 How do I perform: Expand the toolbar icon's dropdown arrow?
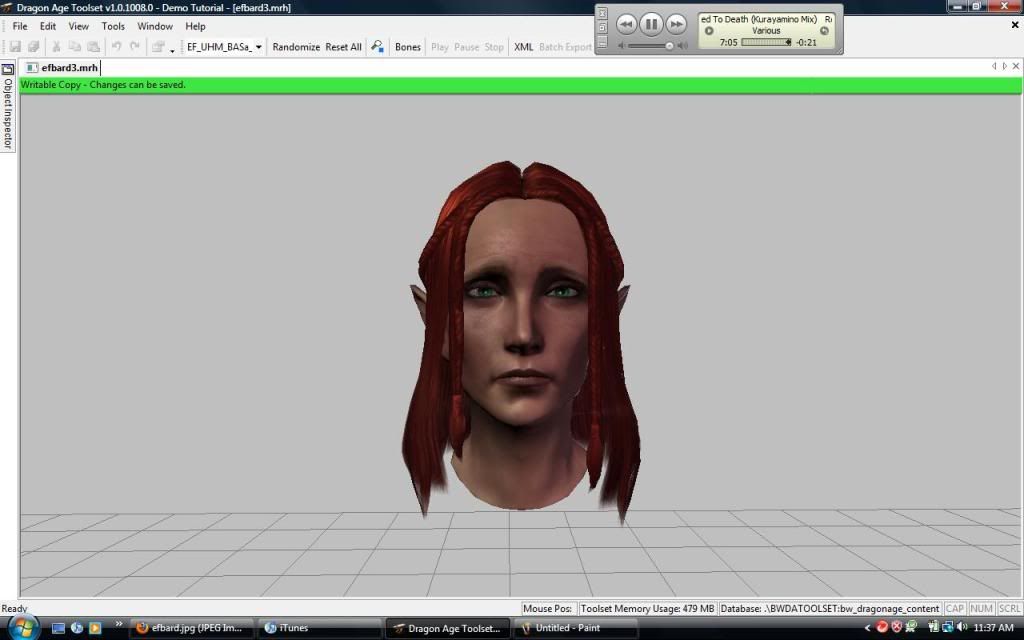pyautogui.click(x=172, y=49)
